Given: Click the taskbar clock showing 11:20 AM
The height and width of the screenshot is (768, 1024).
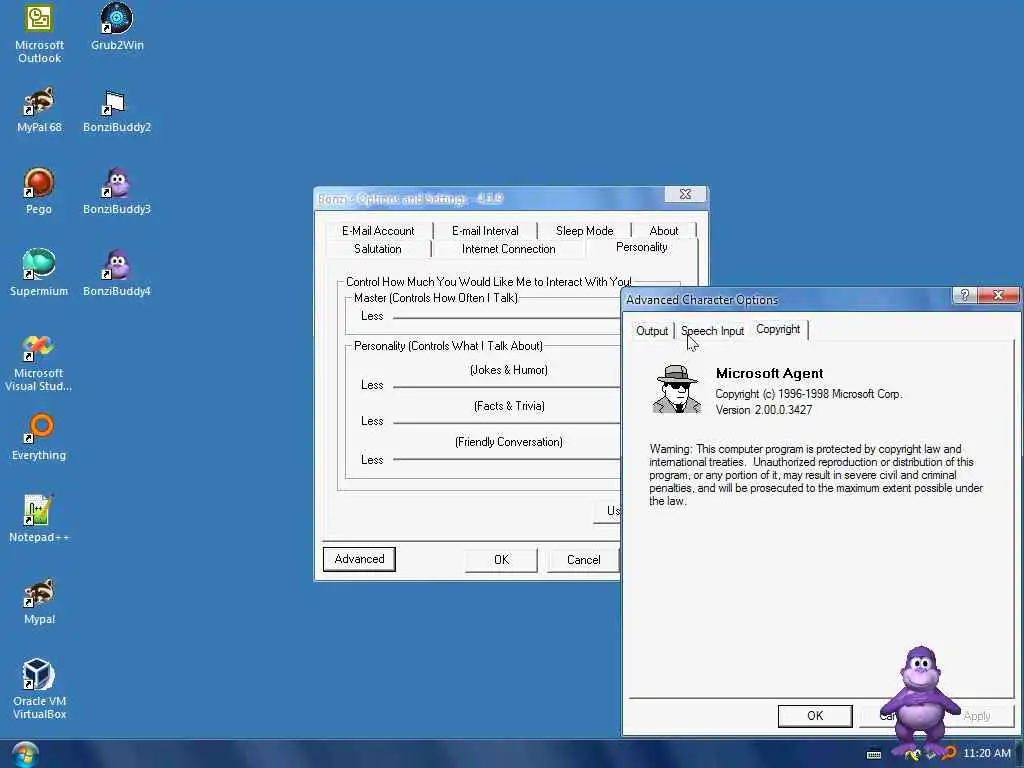Looking at the screenshot, I should click(x=987, y=754).
